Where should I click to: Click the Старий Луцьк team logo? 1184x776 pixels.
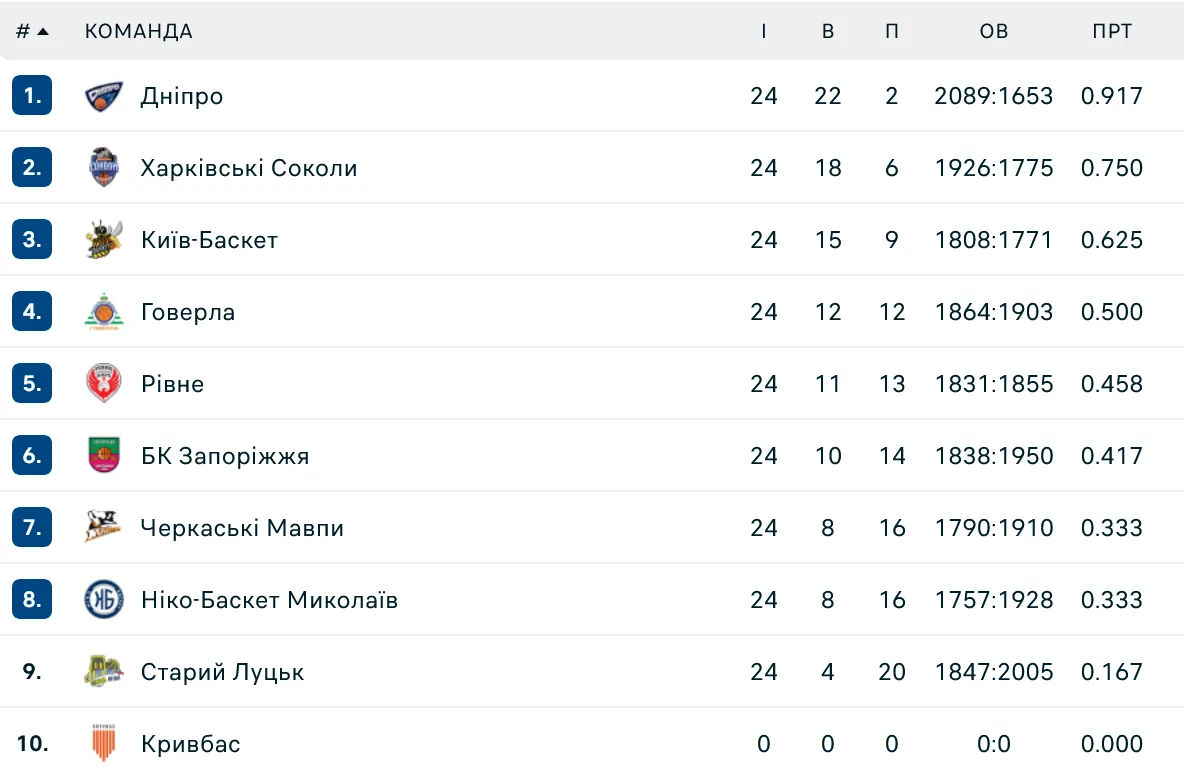point(104,672)
